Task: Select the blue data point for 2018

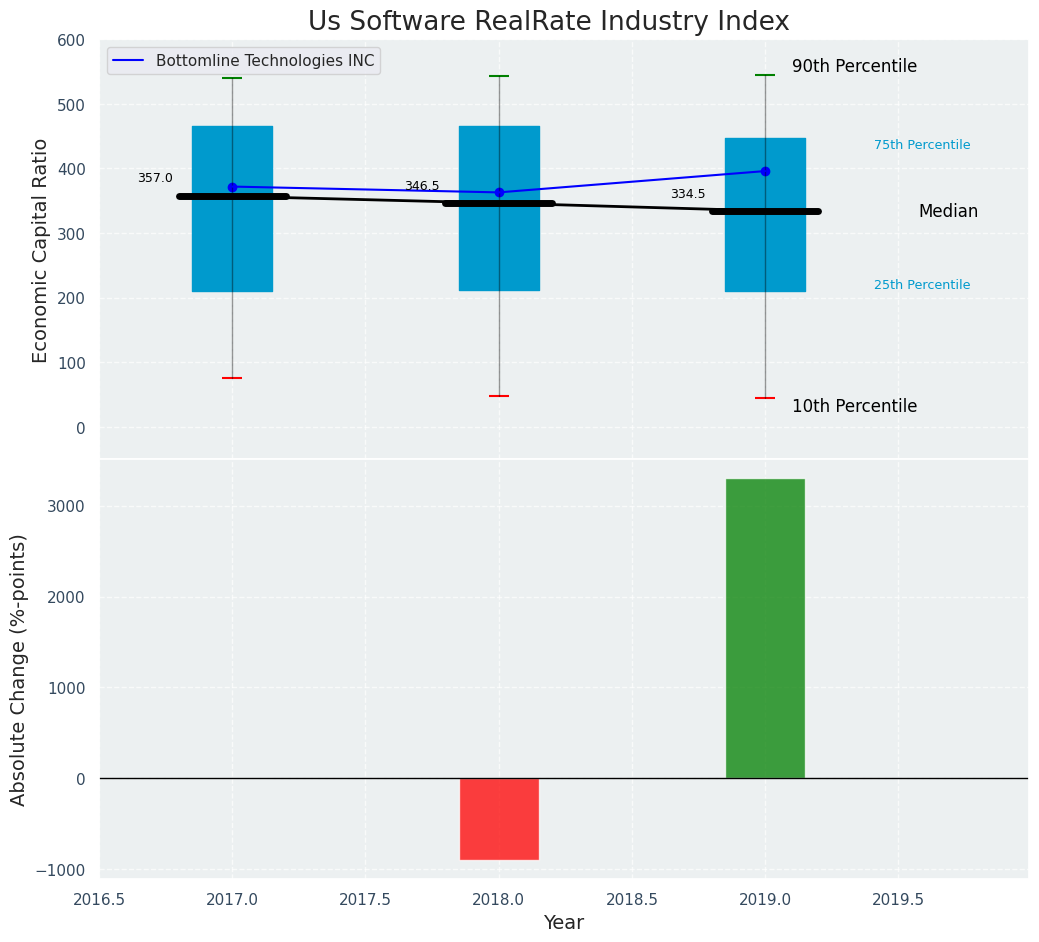Action: 499,193
